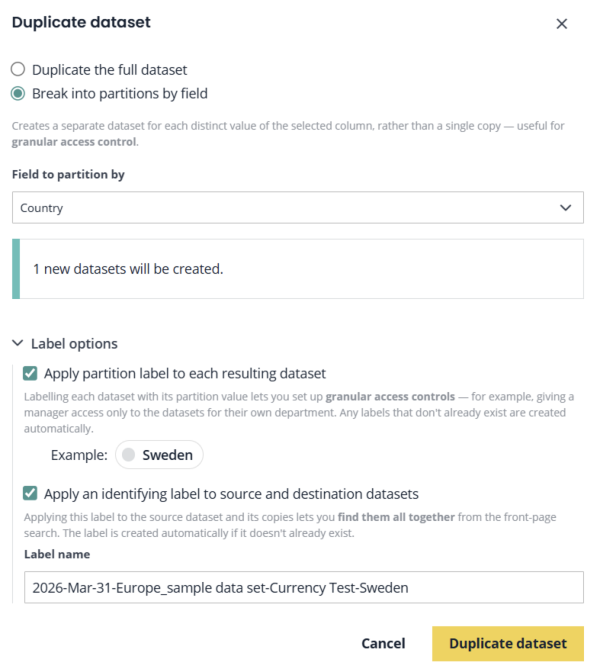
Task: Collapse Label options using its chevron icon
Action: [x=18, y=343]
